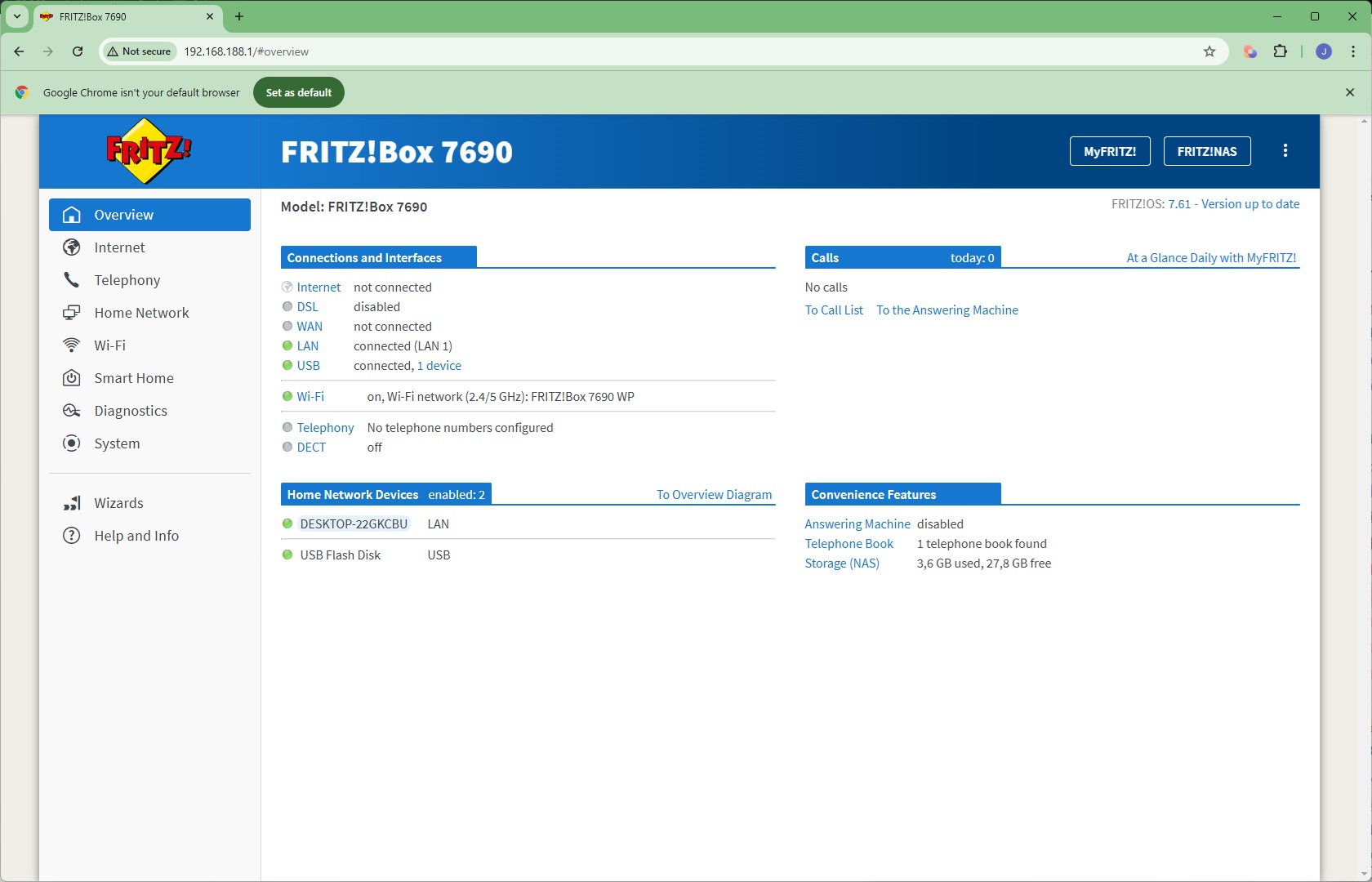This screenshot has width=1372, height=882.
Task: Click the Not secure warning badge
Action: (x=139, y=51)
